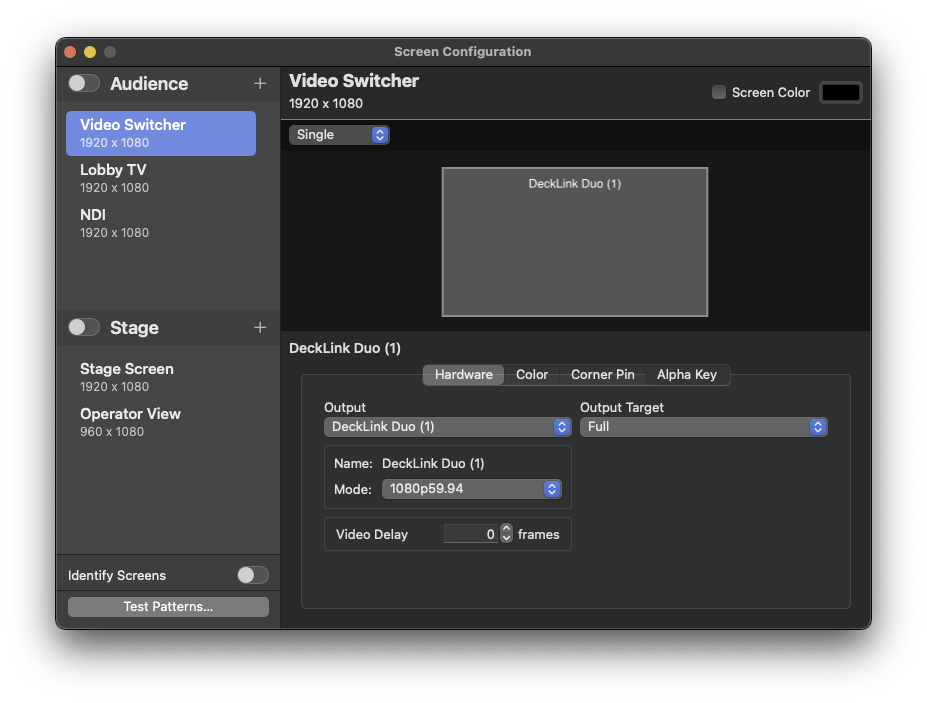Toggle the Stage screens switch
927x703 pixels.
coord(84,328)
